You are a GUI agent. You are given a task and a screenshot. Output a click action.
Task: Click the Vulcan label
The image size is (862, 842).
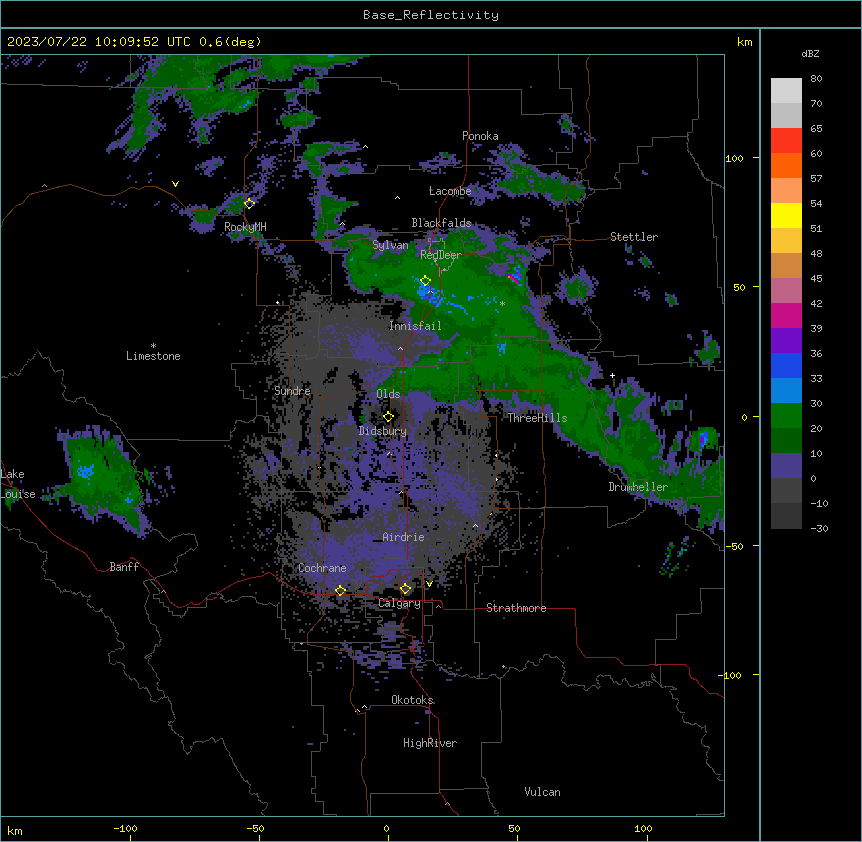542,792
